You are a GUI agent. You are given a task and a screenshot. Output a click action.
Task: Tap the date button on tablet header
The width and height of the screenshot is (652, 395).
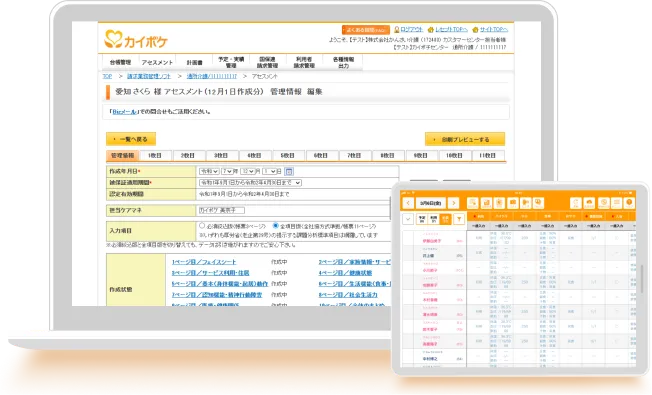pos(431,203)
